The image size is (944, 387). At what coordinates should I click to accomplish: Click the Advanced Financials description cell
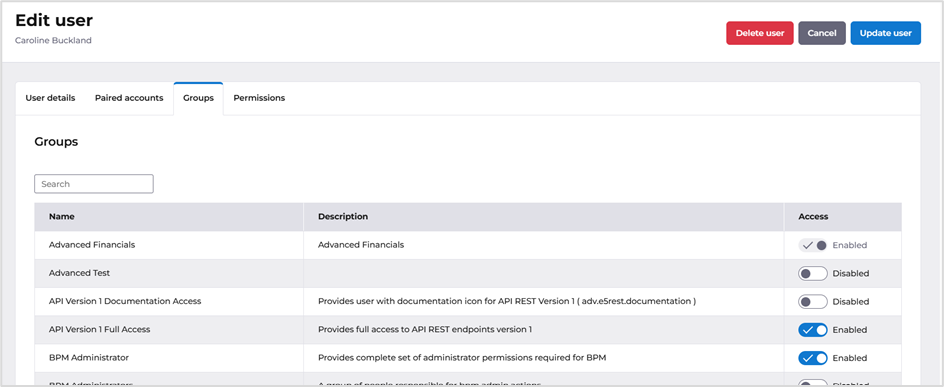click(544, 245)
